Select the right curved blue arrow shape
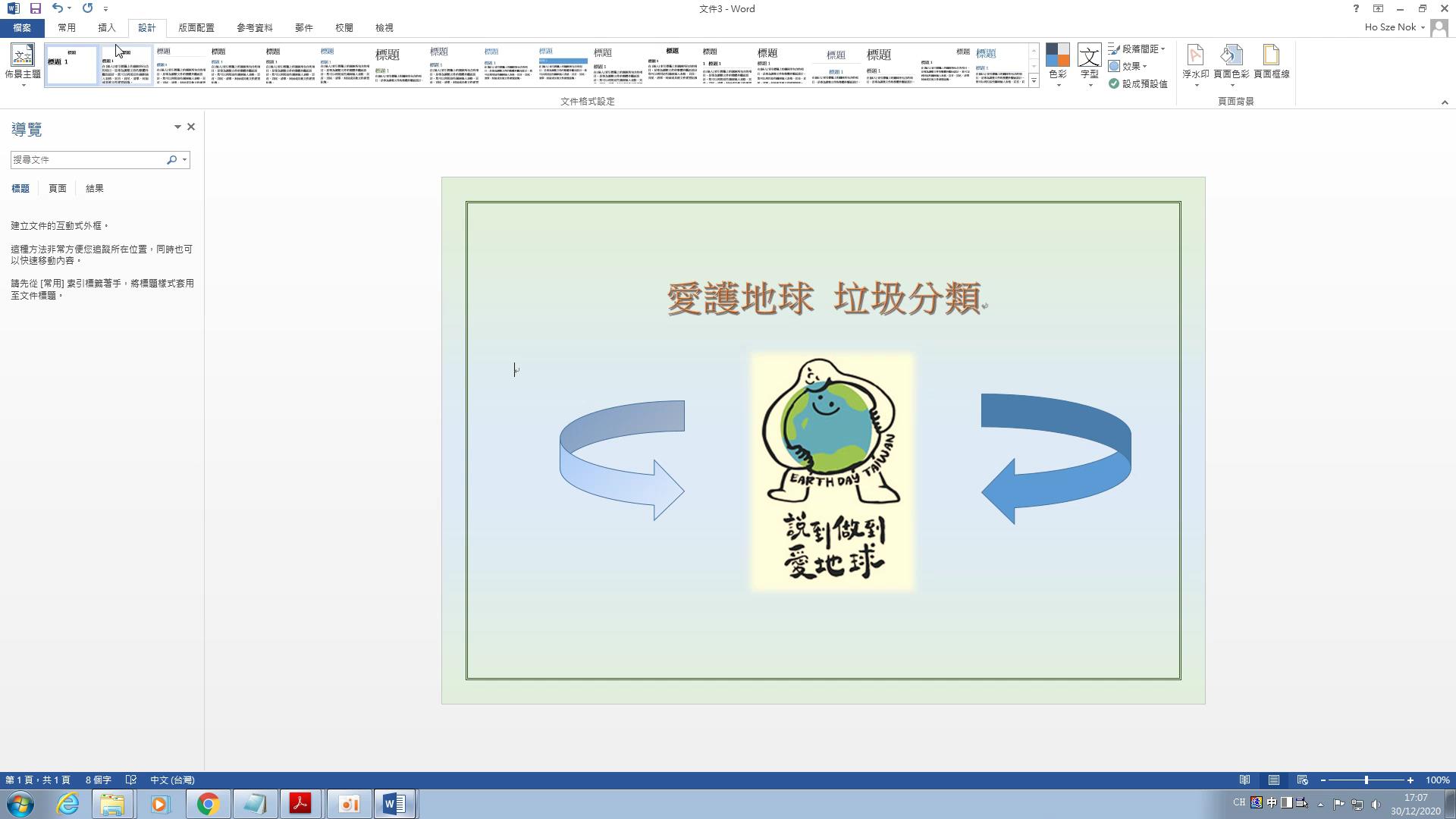 pos(1056,458)
